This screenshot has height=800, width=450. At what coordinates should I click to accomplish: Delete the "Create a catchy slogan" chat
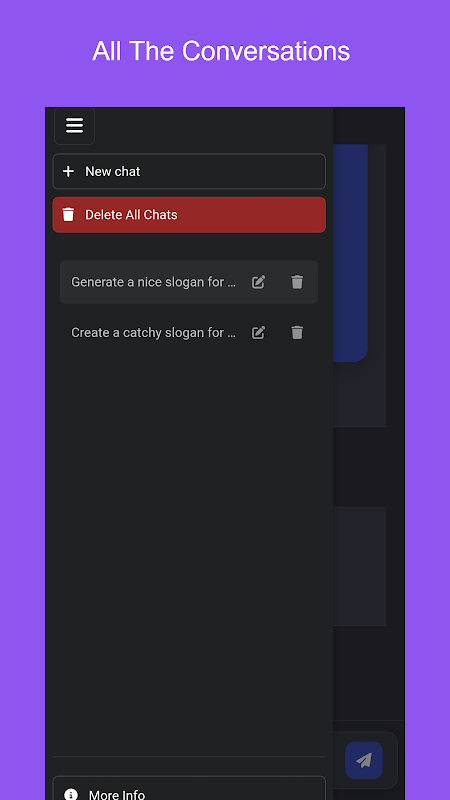(297, 333)
